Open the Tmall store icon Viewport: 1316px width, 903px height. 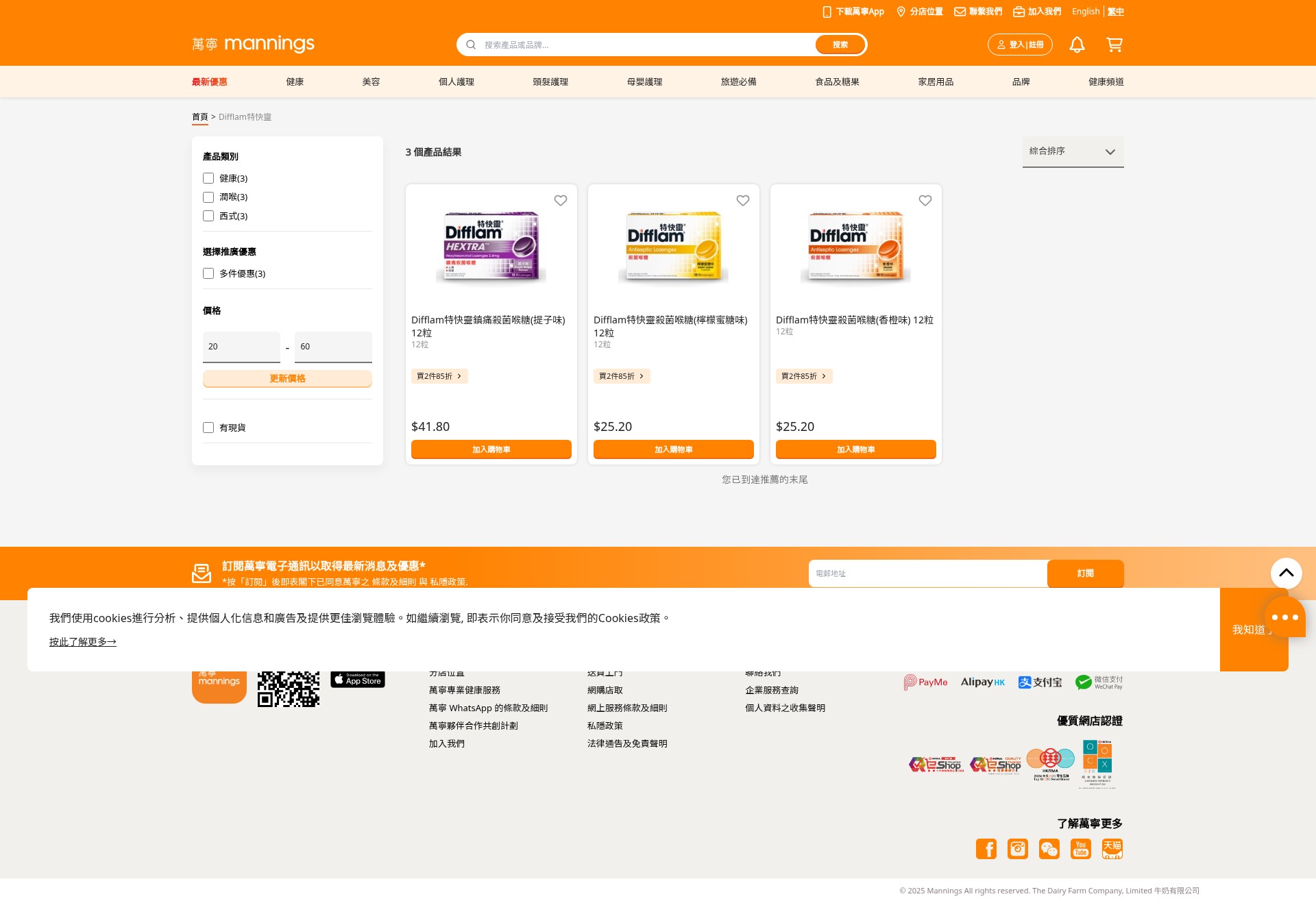click(1112, 849)
